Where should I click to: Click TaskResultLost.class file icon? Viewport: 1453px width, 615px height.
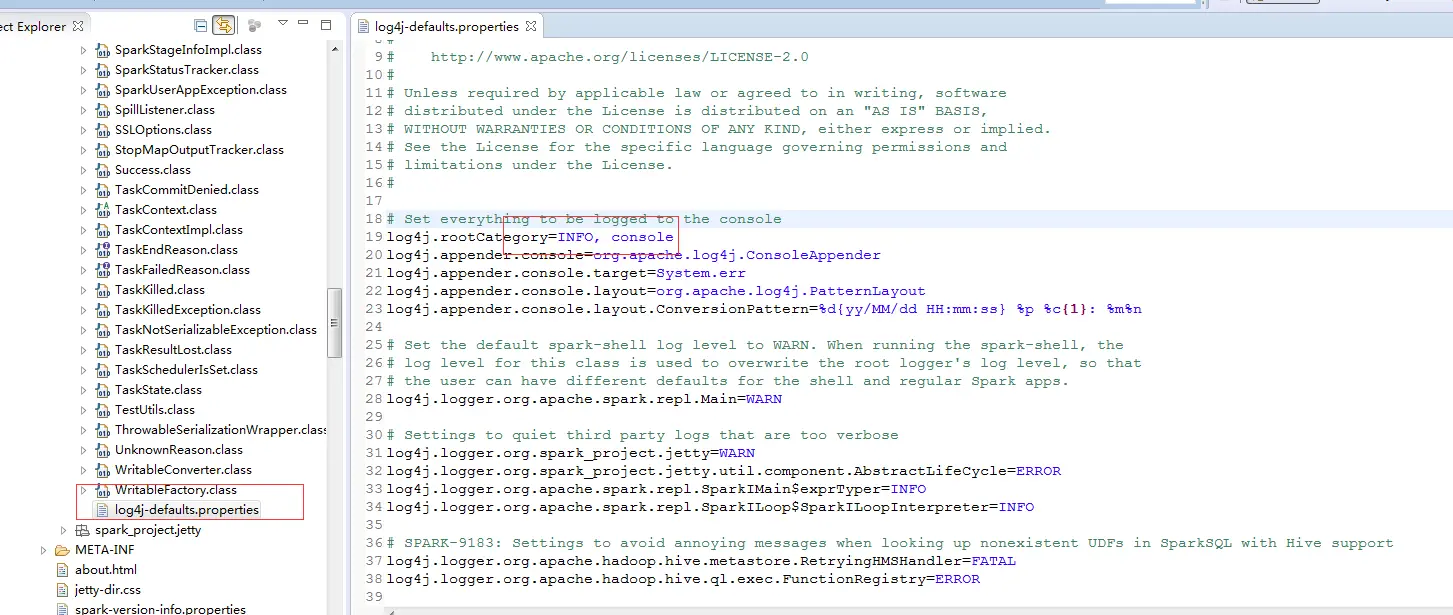click(x=102, y=350)
